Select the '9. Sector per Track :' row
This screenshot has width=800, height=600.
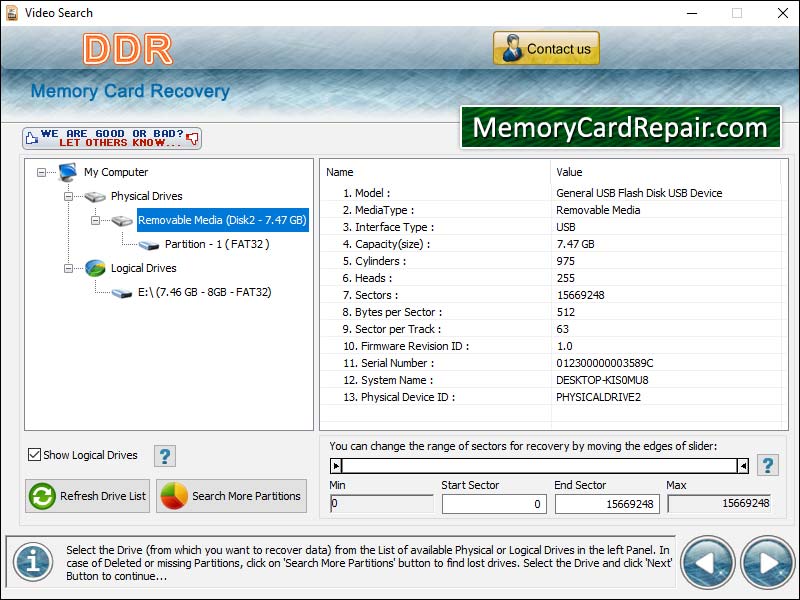point(551,329)
